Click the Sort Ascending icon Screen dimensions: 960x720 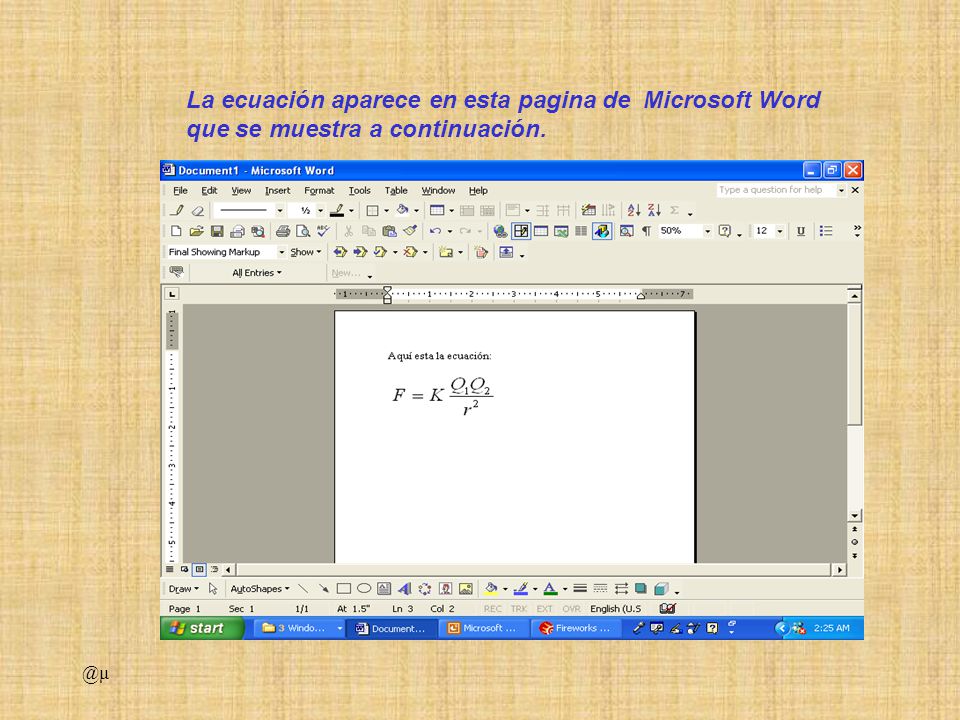click(x=634, y=211)
